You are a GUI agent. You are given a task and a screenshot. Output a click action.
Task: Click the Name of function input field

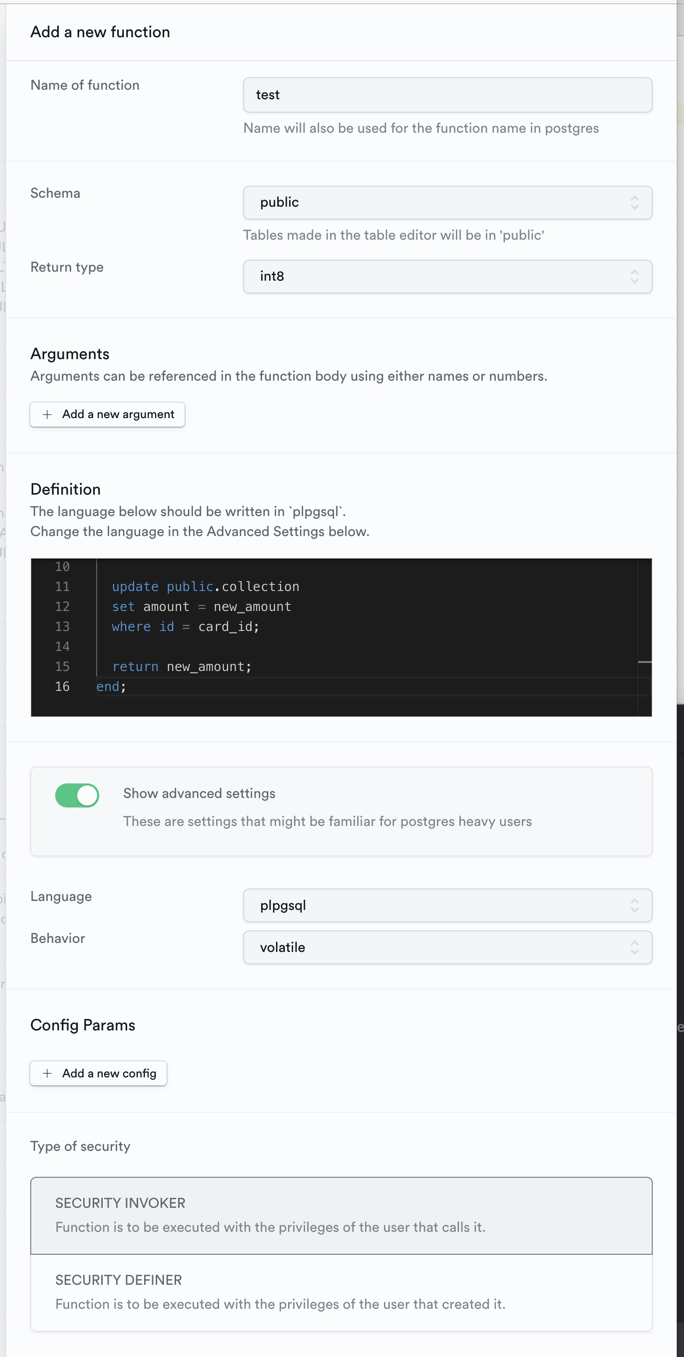[447, 95]
